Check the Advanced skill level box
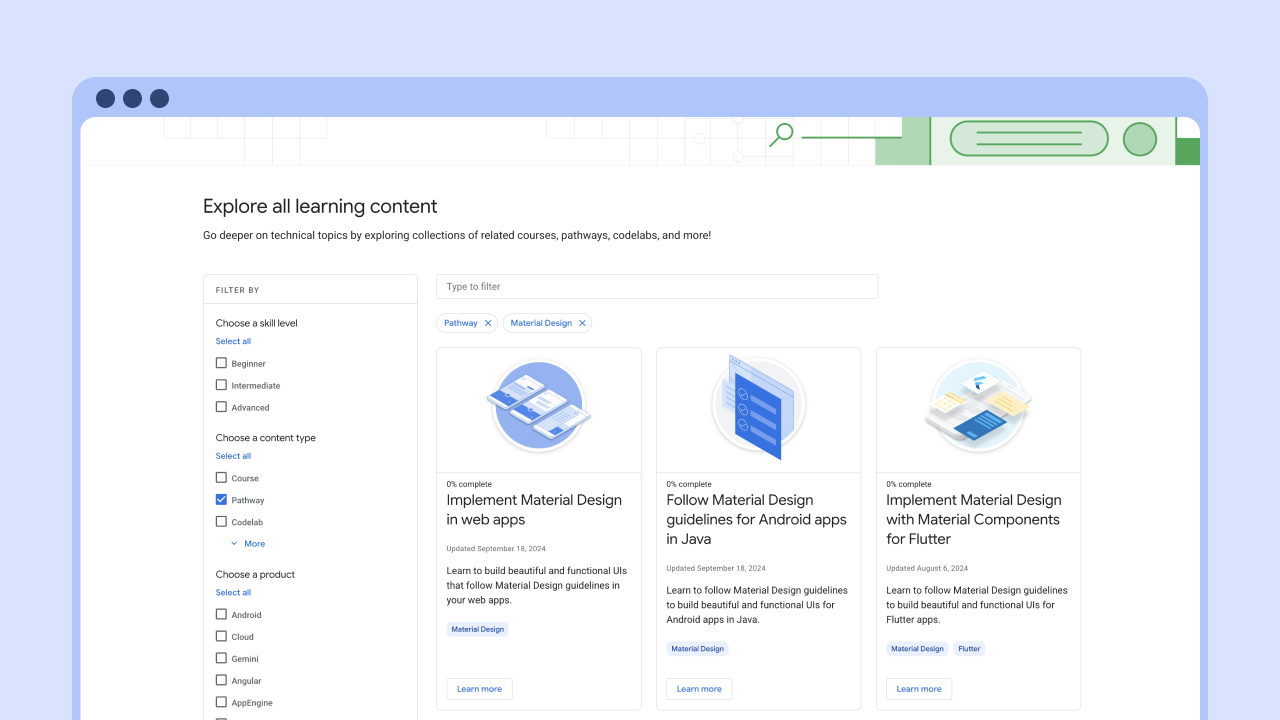Screen dimensions: 1280x720 (x=220, y=407)
